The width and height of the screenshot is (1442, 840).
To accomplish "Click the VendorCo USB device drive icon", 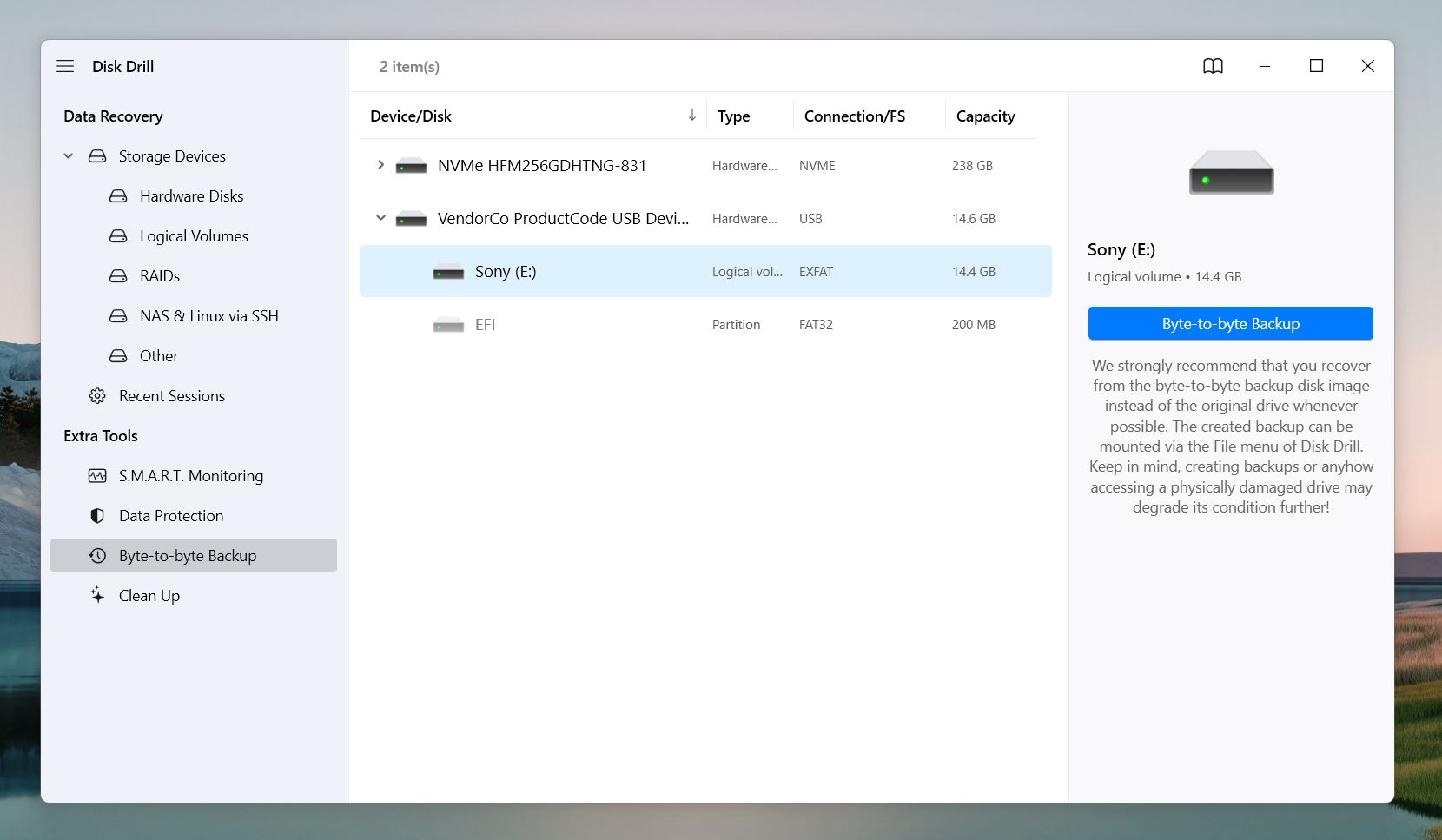I will pyautogui.click(x=411, y=219).
